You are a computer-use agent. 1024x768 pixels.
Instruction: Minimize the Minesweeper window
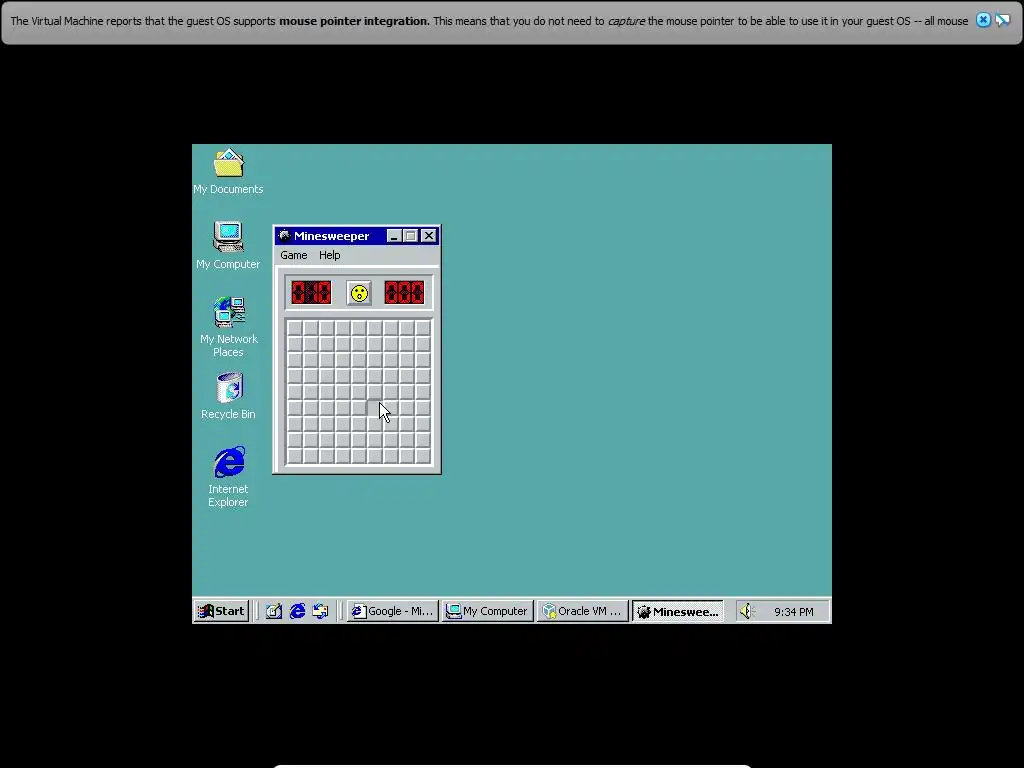pyautogui.click(x=393, y=236)
